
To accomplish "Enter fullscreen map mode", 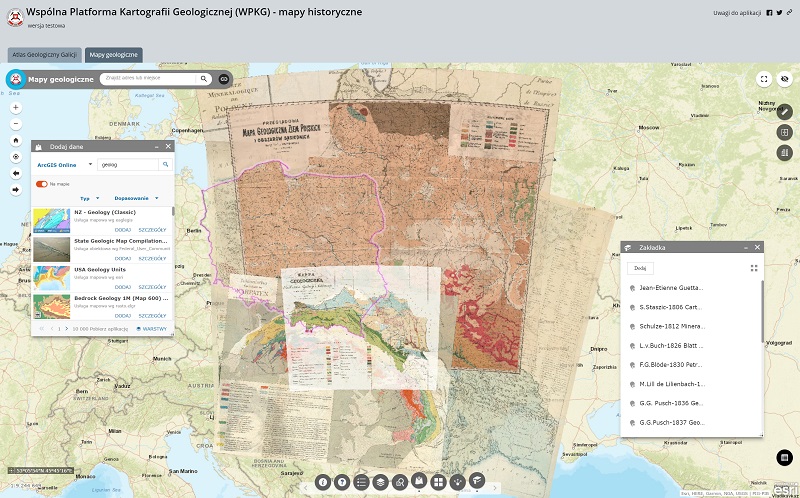I will pos(764,79).
